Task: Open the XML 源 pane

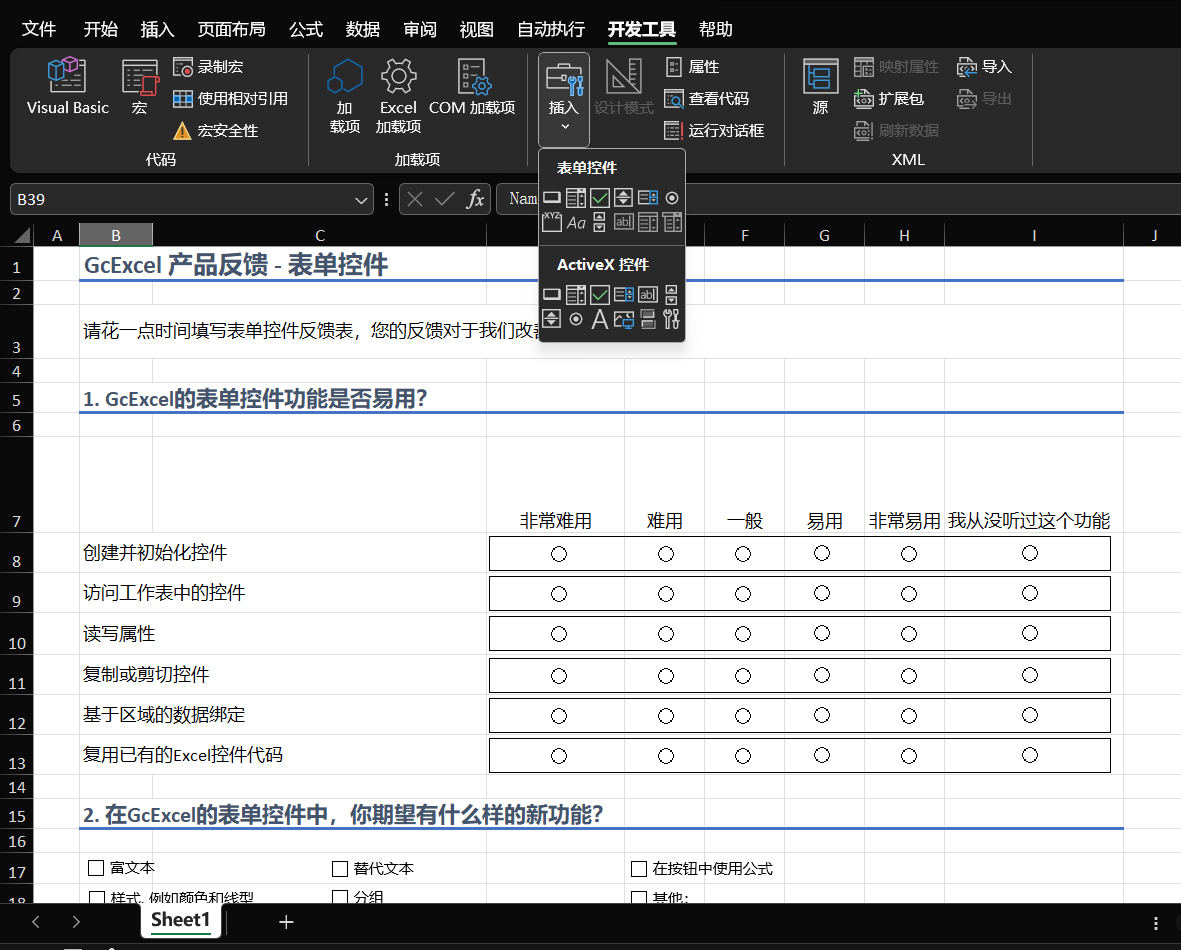Action: tap(820, 86)
